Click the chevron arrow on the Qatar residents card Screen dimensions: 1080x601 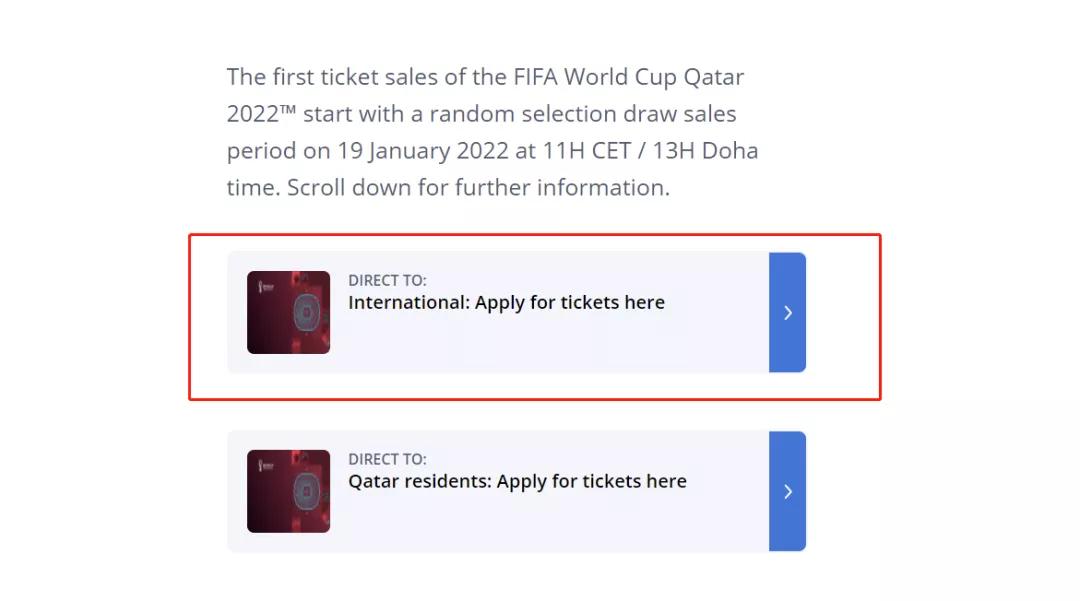coord(787,492)
